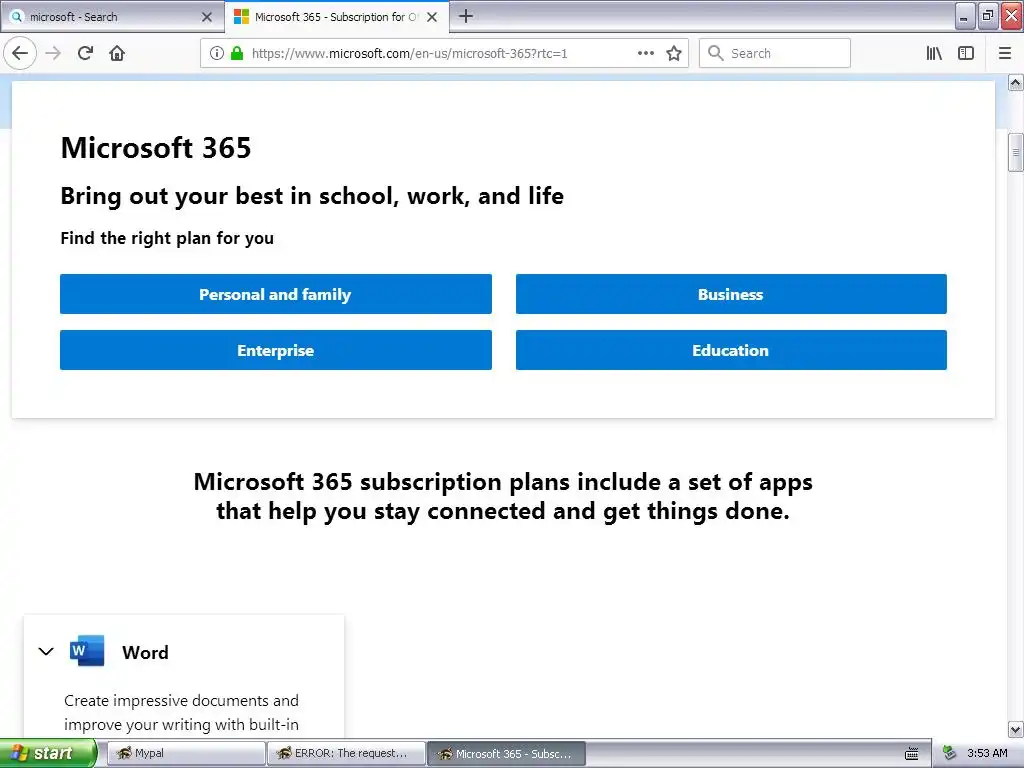1024x768 pixels.
Task: Toggle the sidebar view icon
Action: (x=966, y=53)
